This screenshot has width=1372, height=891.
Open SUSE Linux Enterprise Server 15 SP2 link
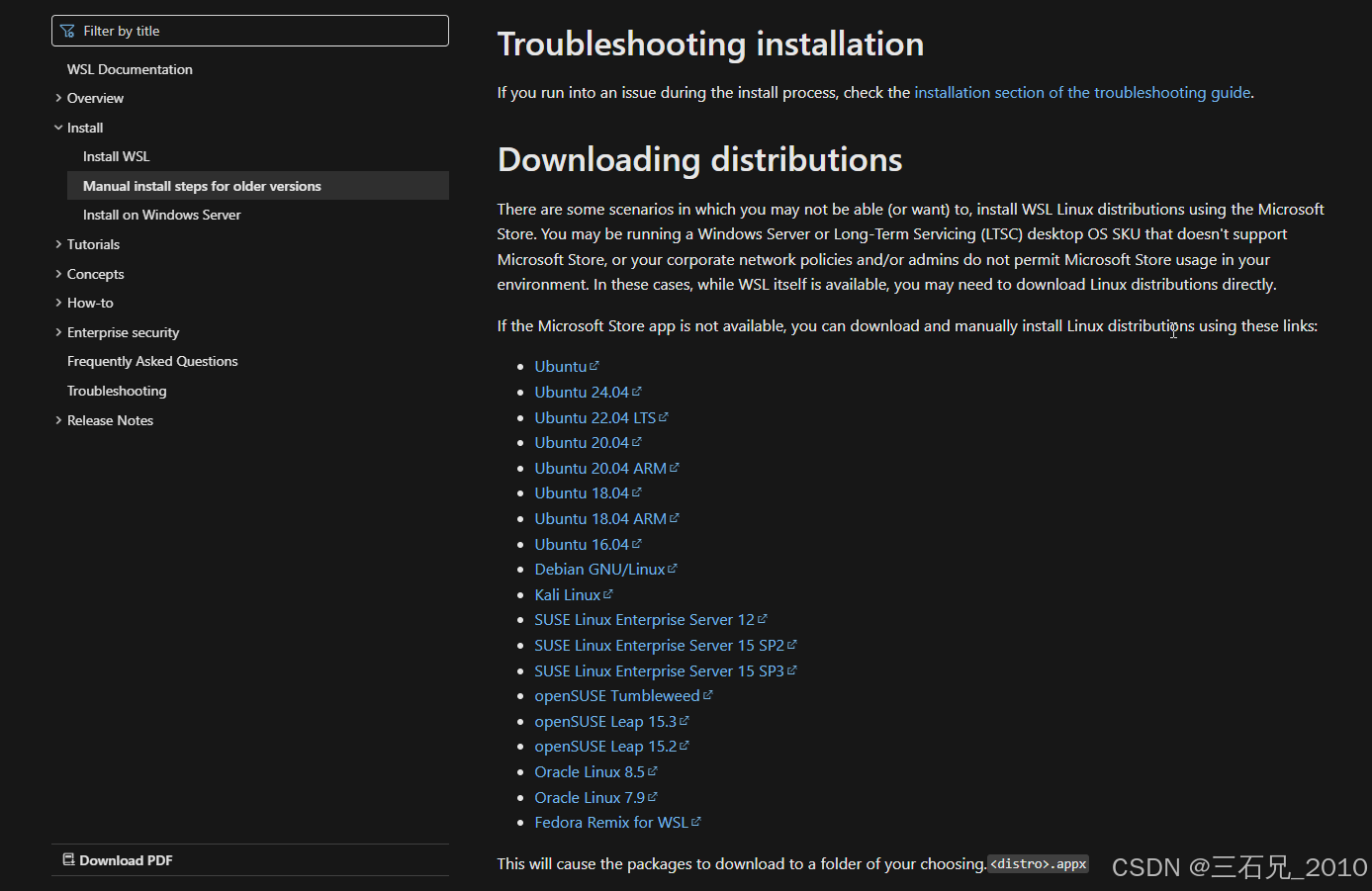(659, 645)
